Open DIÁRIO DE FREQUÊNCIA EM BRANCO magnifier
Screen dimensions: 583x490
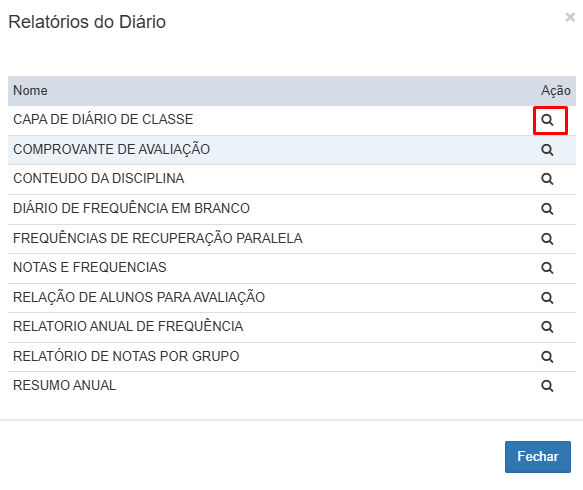547,209
